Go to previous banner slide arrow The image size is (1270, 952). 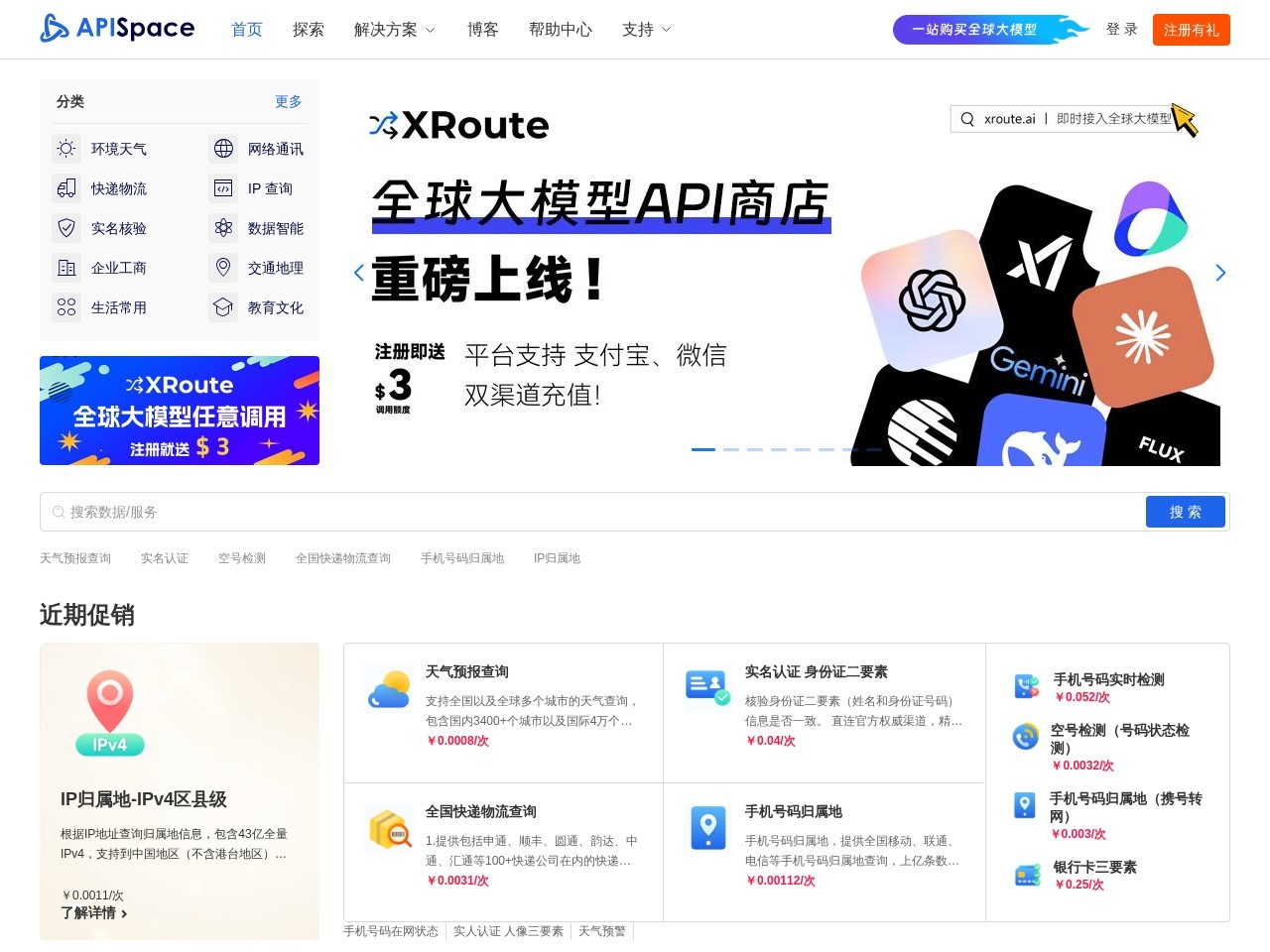[359, 273]
